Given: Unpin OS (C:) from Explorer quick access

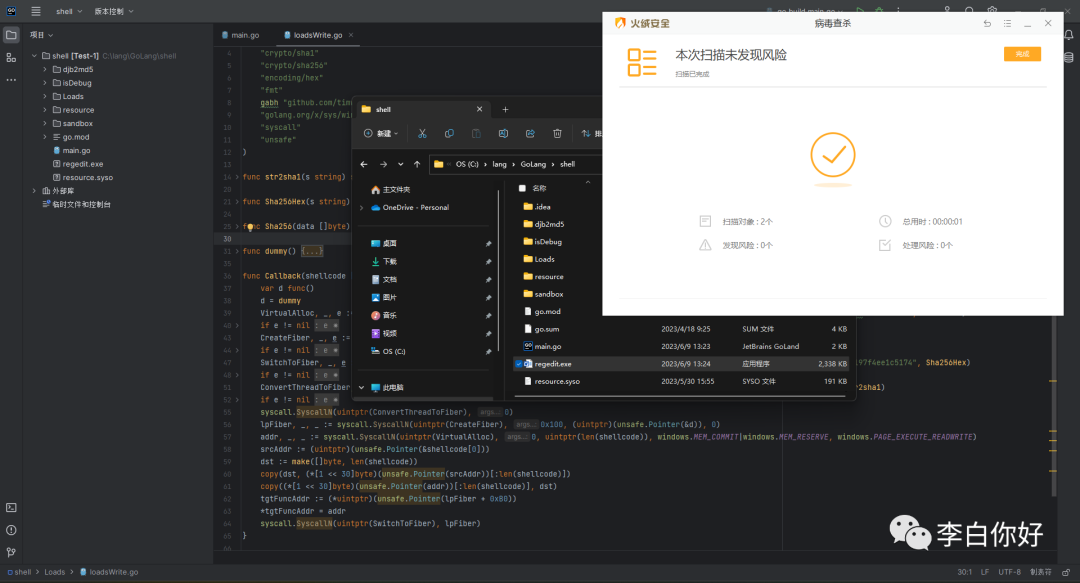Looking at the screenshot, I should [488, 351].
